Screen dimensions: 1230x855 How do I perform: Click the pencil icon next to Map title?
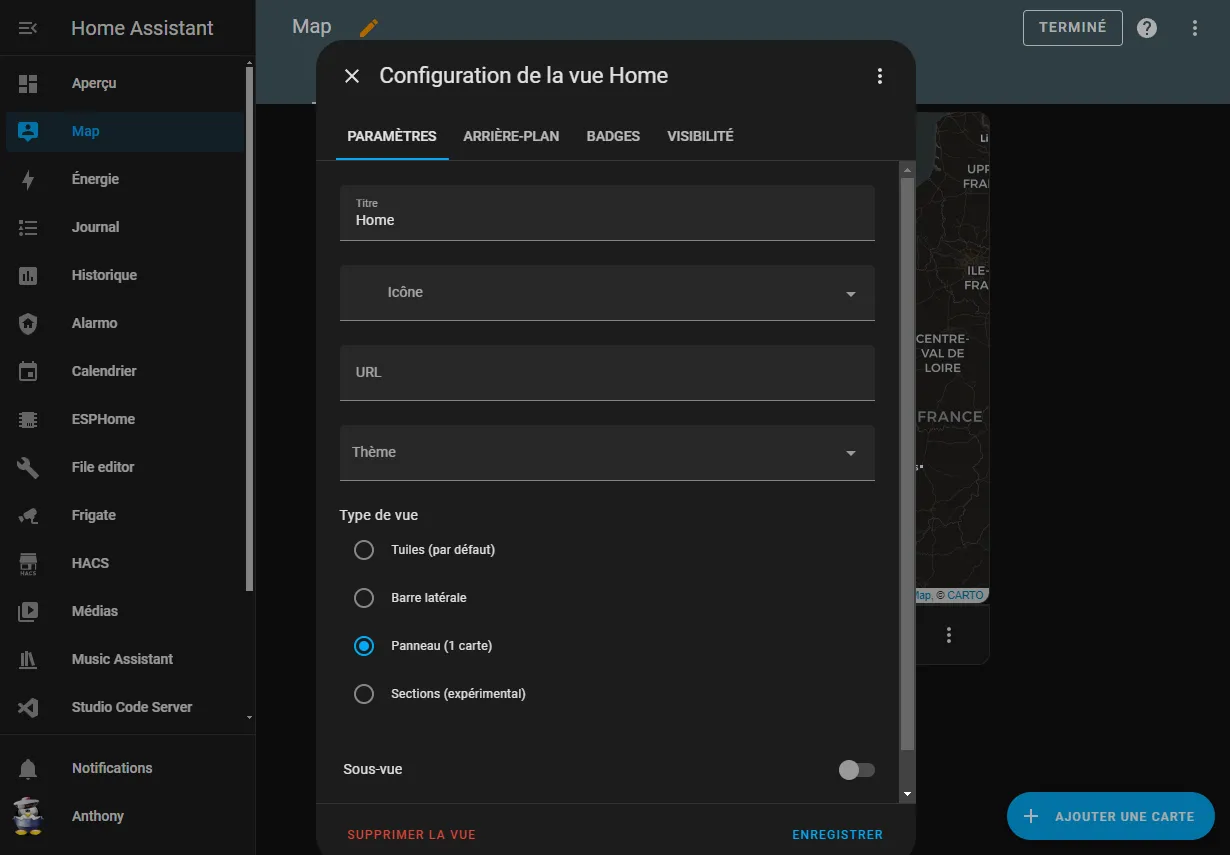tap(368, 28)
